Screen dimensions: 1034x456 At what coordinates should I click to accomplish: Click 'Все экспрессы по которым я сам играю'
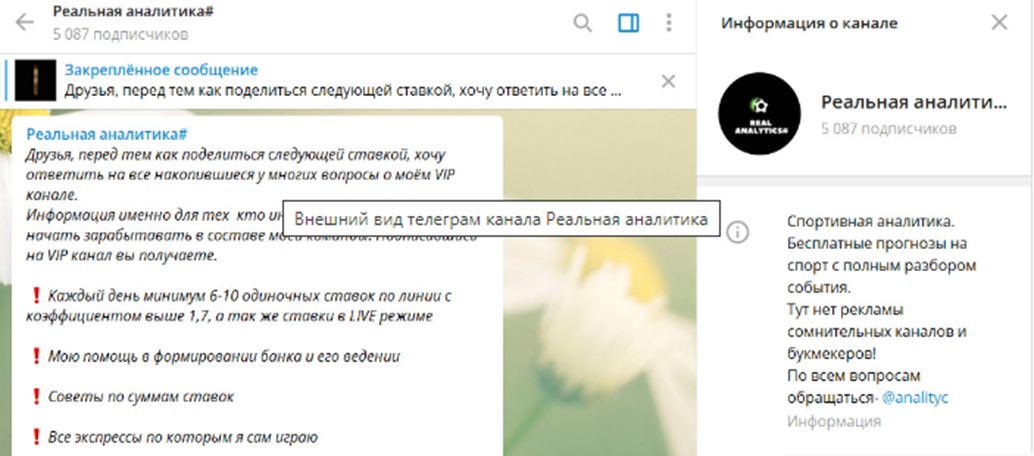(183, 437)
